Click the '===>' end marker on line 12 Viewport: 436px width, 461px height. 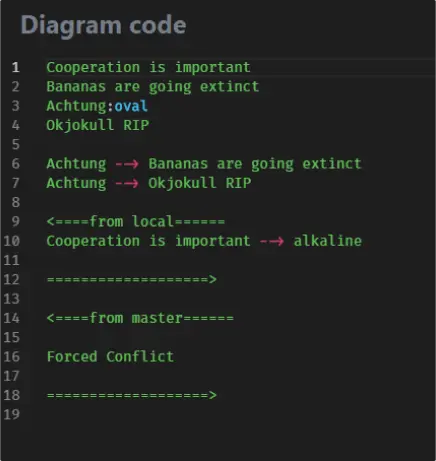coord(132,279)
